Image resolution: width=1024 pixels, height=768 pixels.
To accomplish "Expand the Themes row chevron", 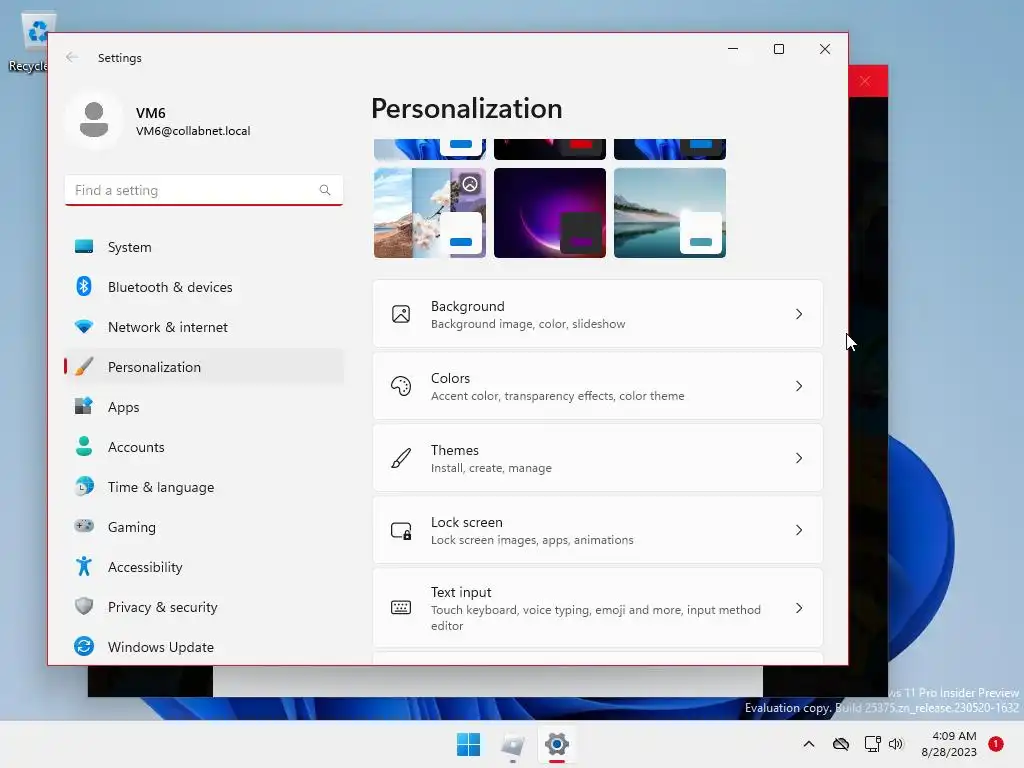I will 799,458.
